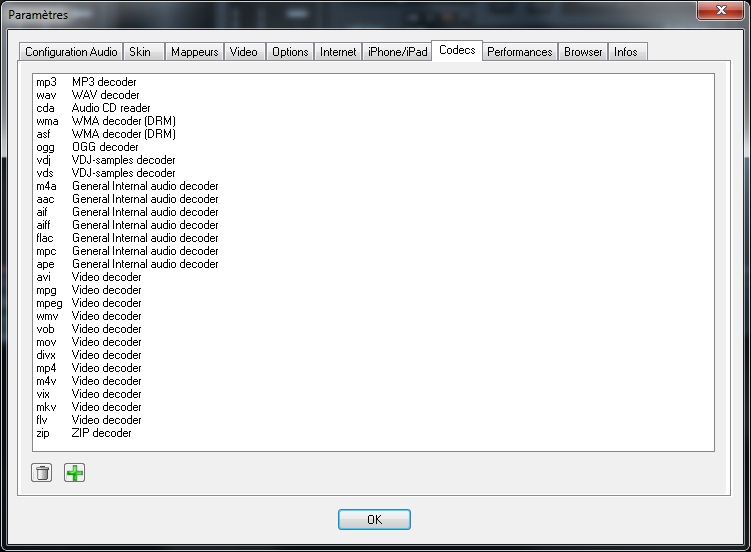
Task: Go to the Internet tab
Action: (338, 52)
